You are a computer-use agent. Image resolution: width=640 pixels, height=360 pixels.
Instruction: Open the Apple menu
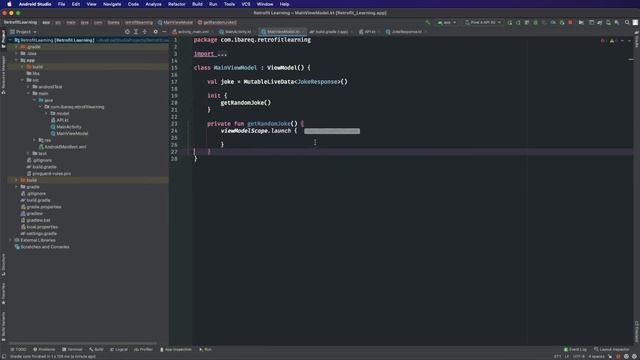pos(9,4)
